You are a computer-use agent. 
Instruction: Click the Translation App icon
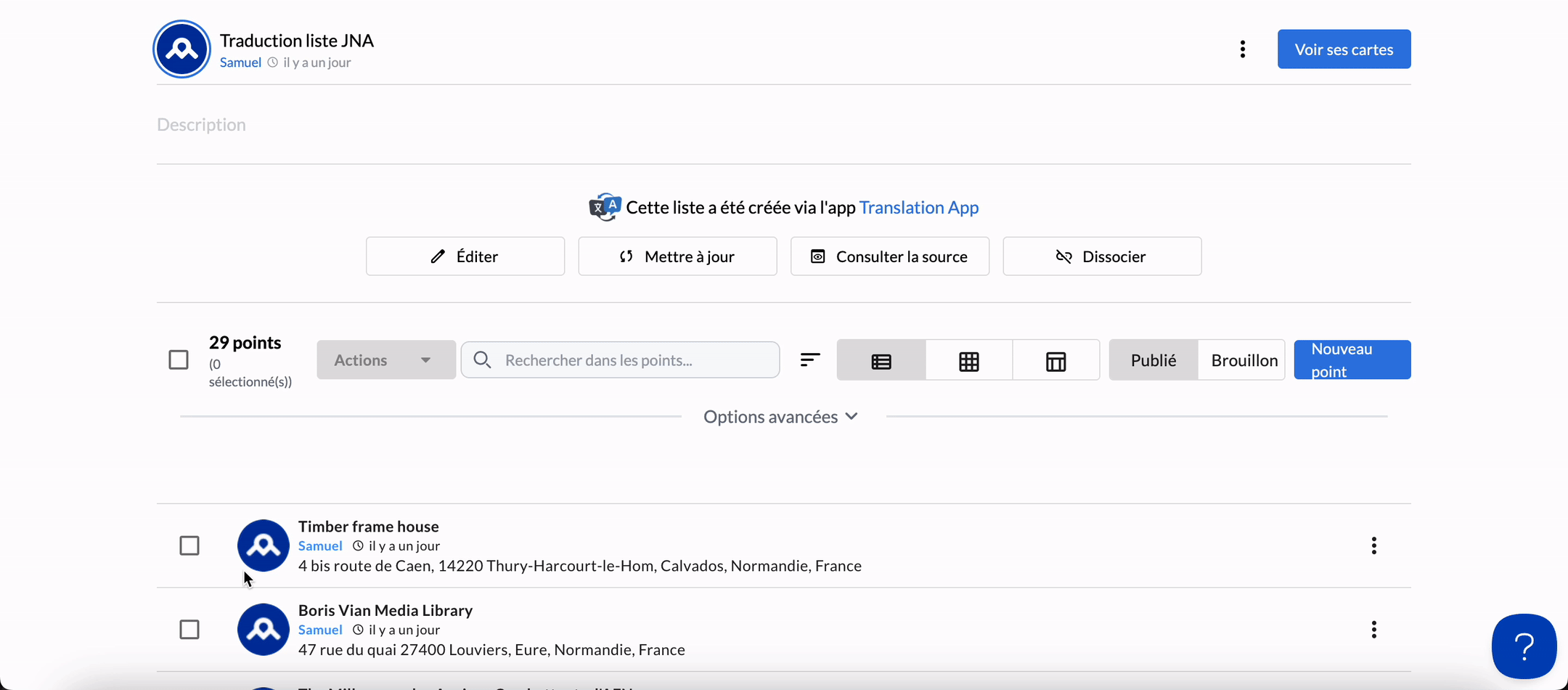(x=605, y=208)
